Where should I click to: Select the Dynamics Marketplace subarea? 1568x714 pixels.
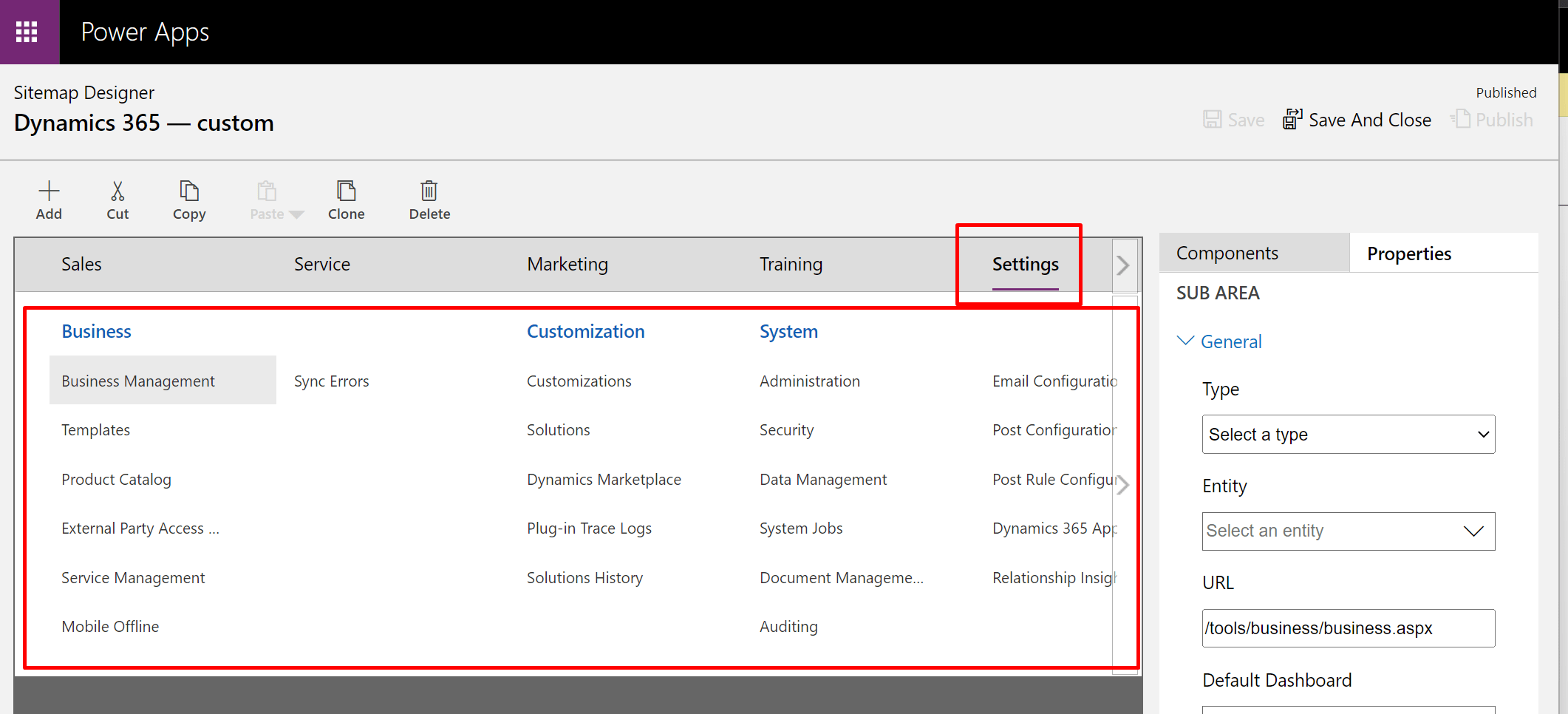click(604, 480)
